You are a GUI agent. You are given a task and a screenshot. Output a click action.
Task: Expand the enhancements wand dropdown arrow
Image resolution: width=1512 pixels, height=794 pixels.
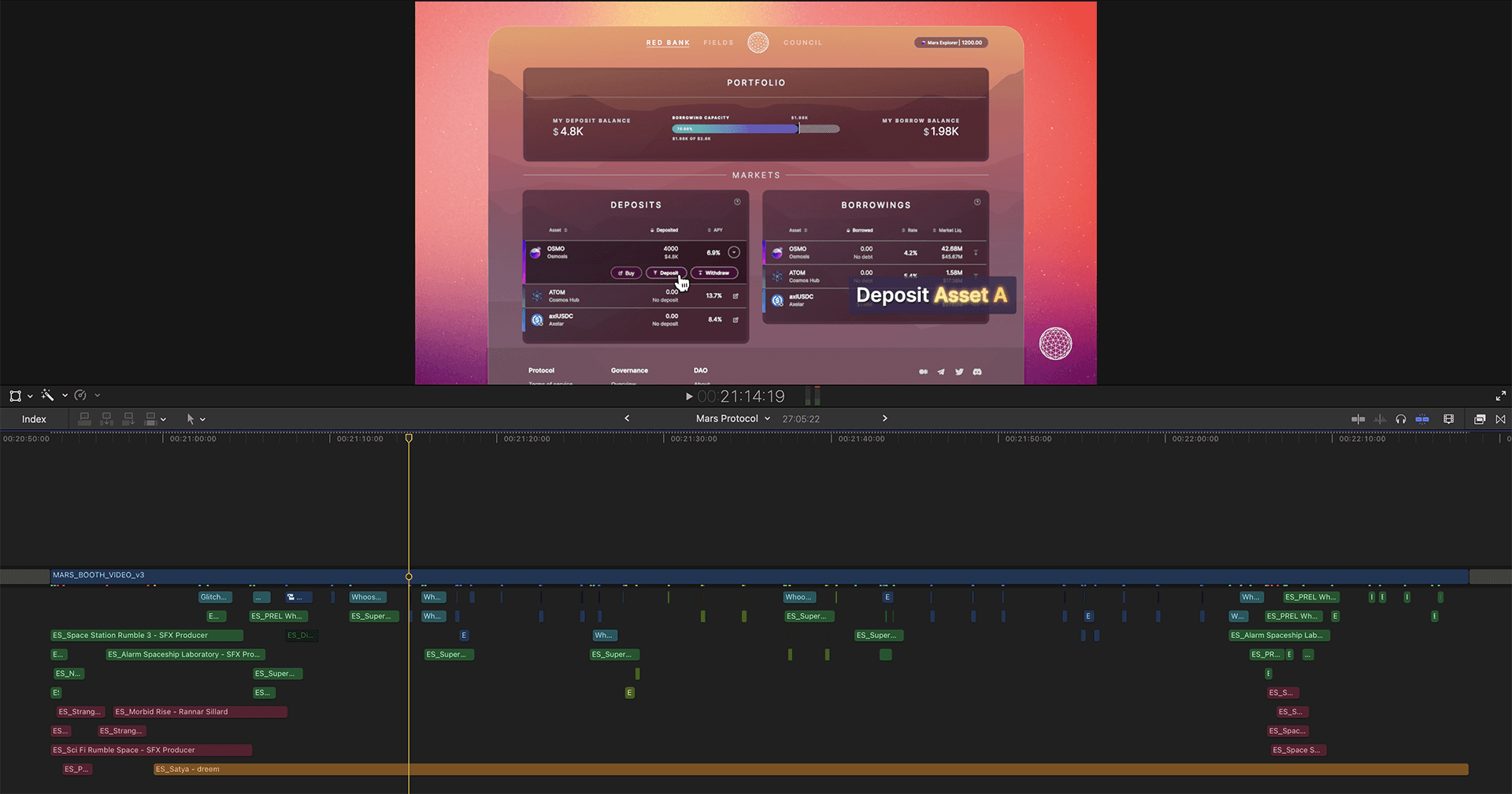click(65, 396)
